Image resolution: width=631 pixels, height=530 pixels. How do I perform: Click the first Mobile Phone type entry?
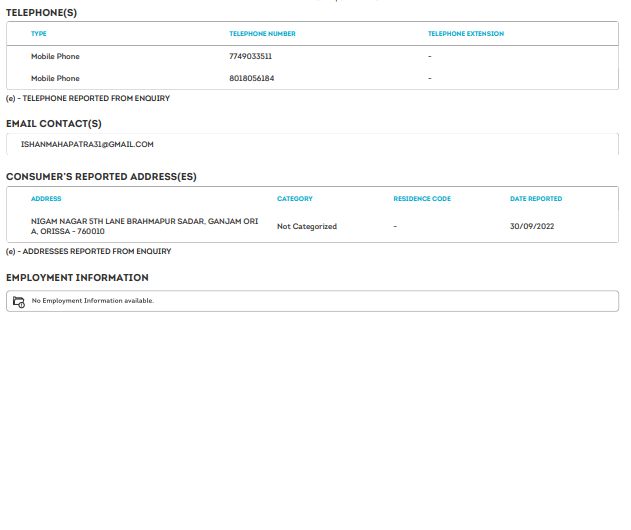55,57
